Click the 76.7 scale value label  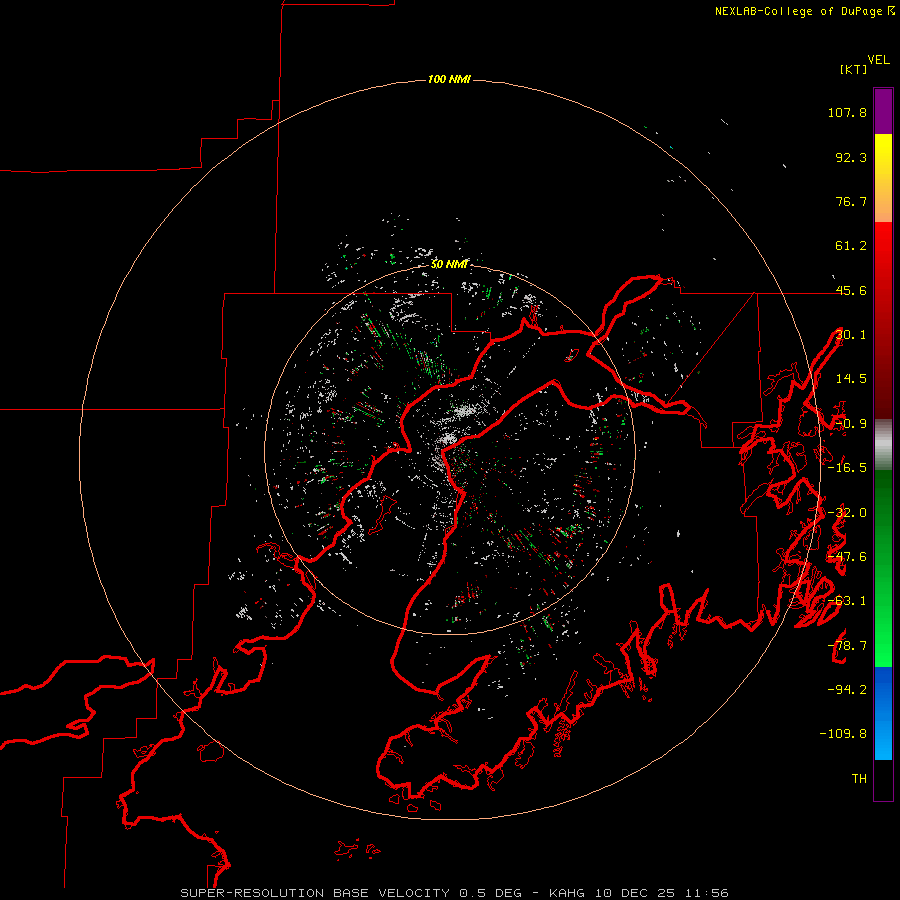pos(851,201)
